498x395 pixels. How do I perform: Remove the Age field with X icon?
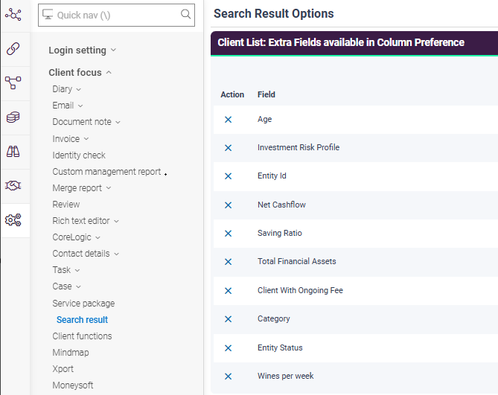point(228,119)
